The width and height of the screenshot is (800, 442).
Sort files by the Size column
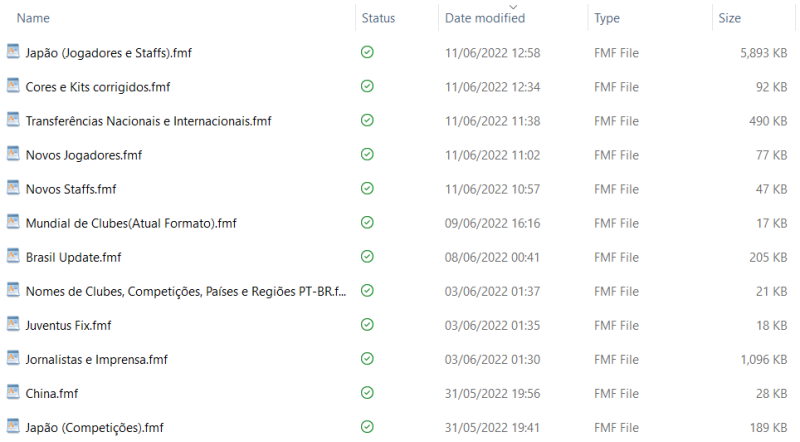coord(729,18)
